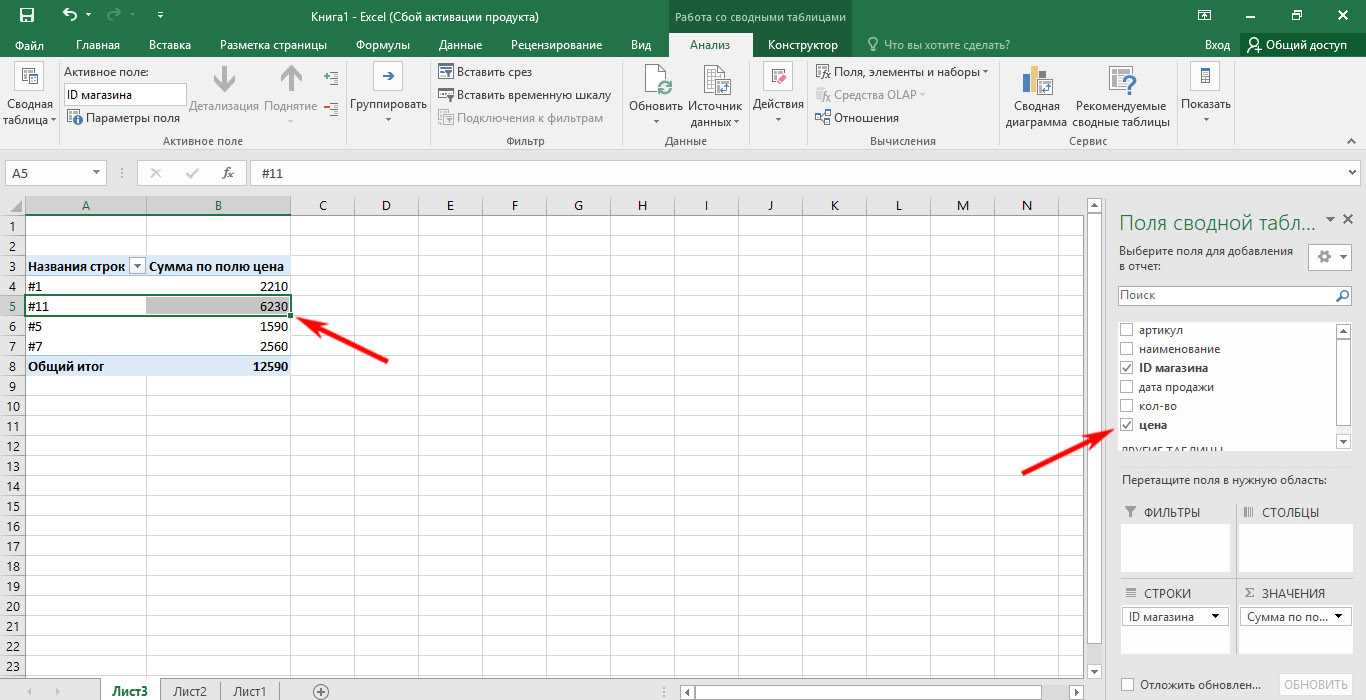Open the PivotChart (Сводная диаграмма) icon

click(x=1037, y=80)
